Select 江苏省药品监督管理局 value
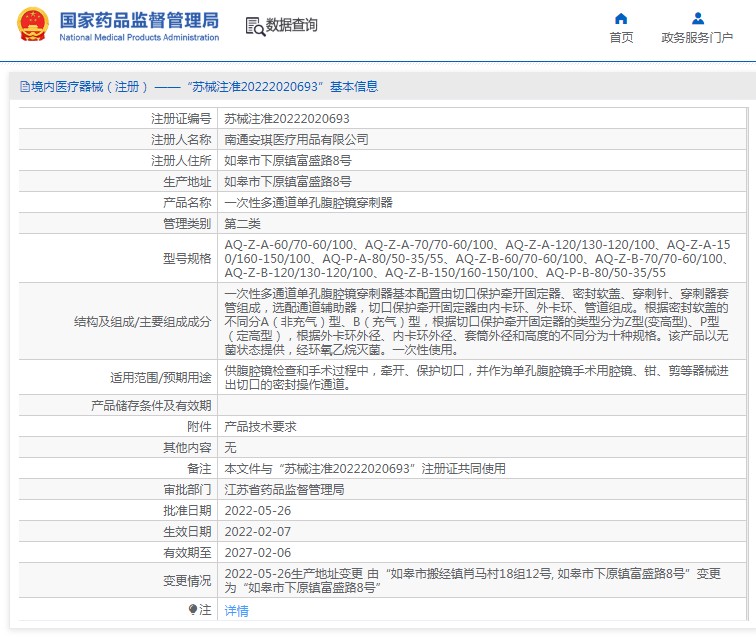 click(x=284, y=490)
